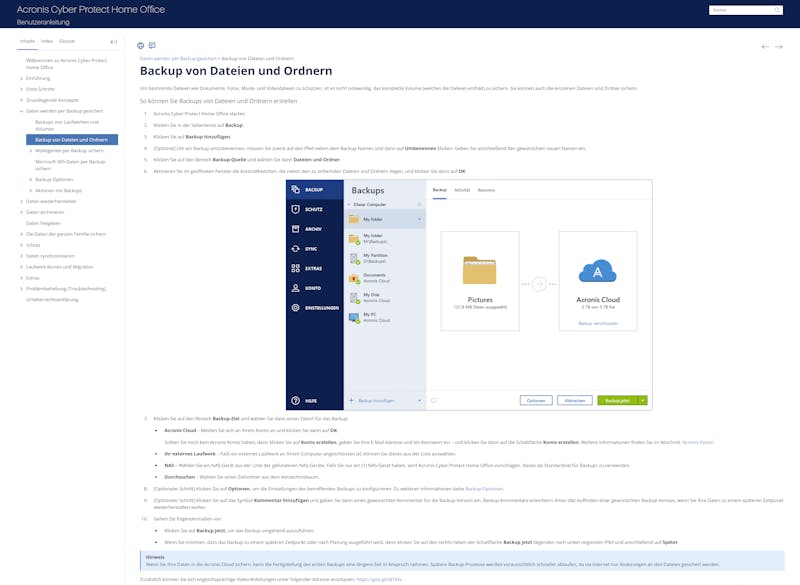Screen dimensions: 800x585
Task: Open the Daten freigeben topic
Action: point(43,223)
